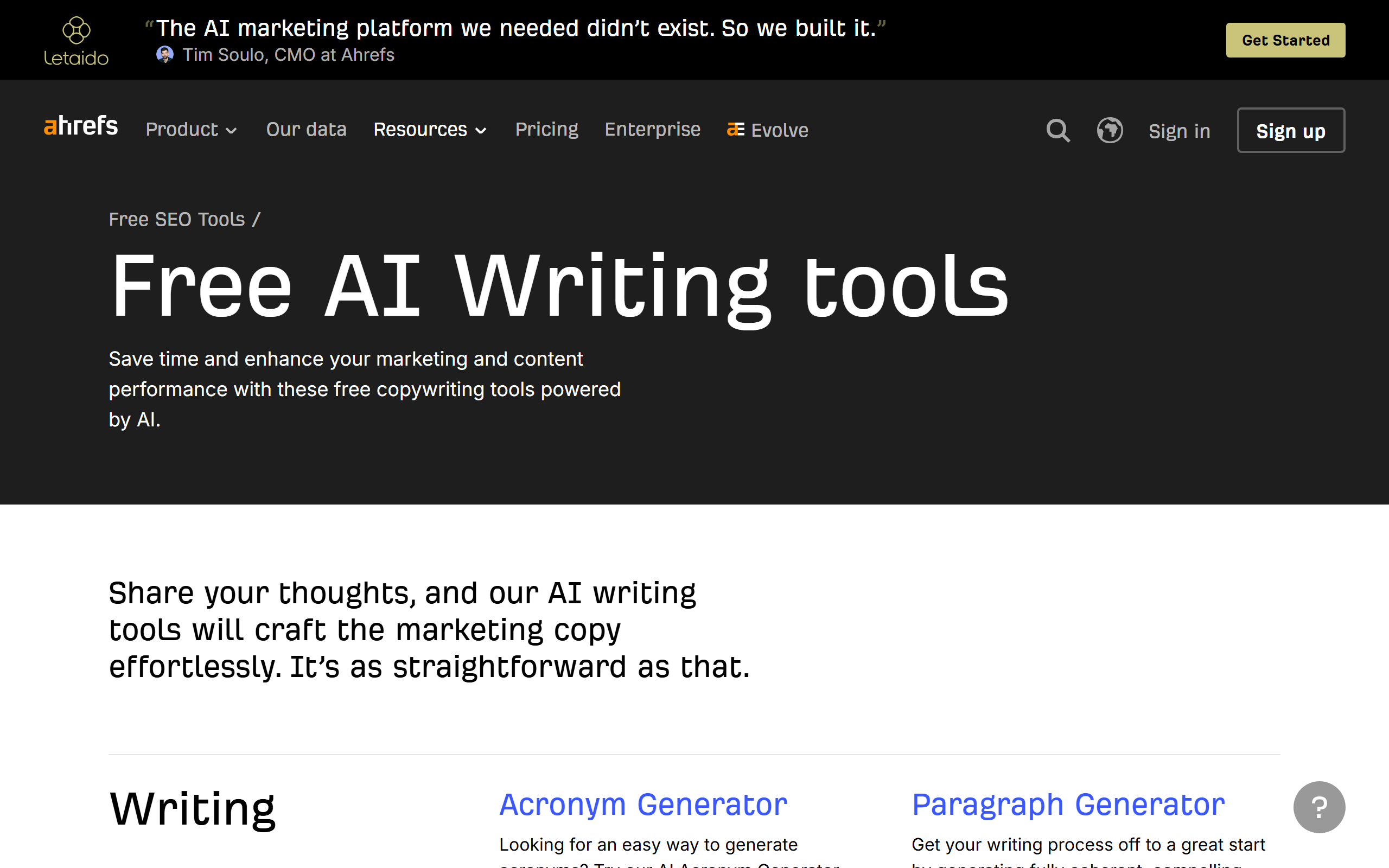Navigate to Pricing

(546, 130)
